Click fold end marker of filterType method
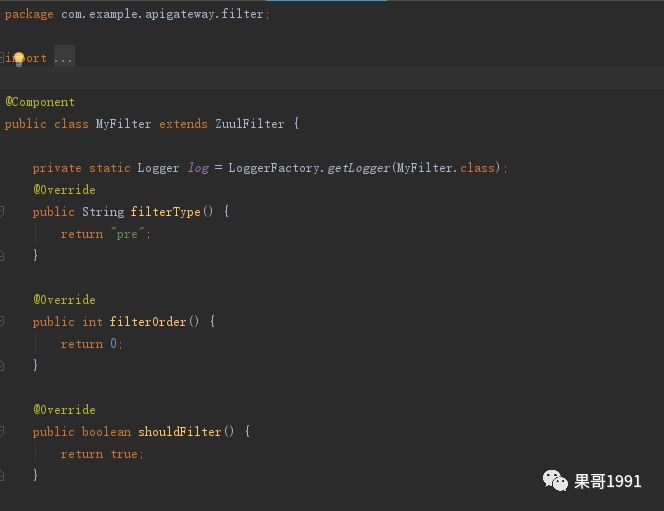Image resolution: width=664 pixels, height=511 pixels. (x=2, y=255)
